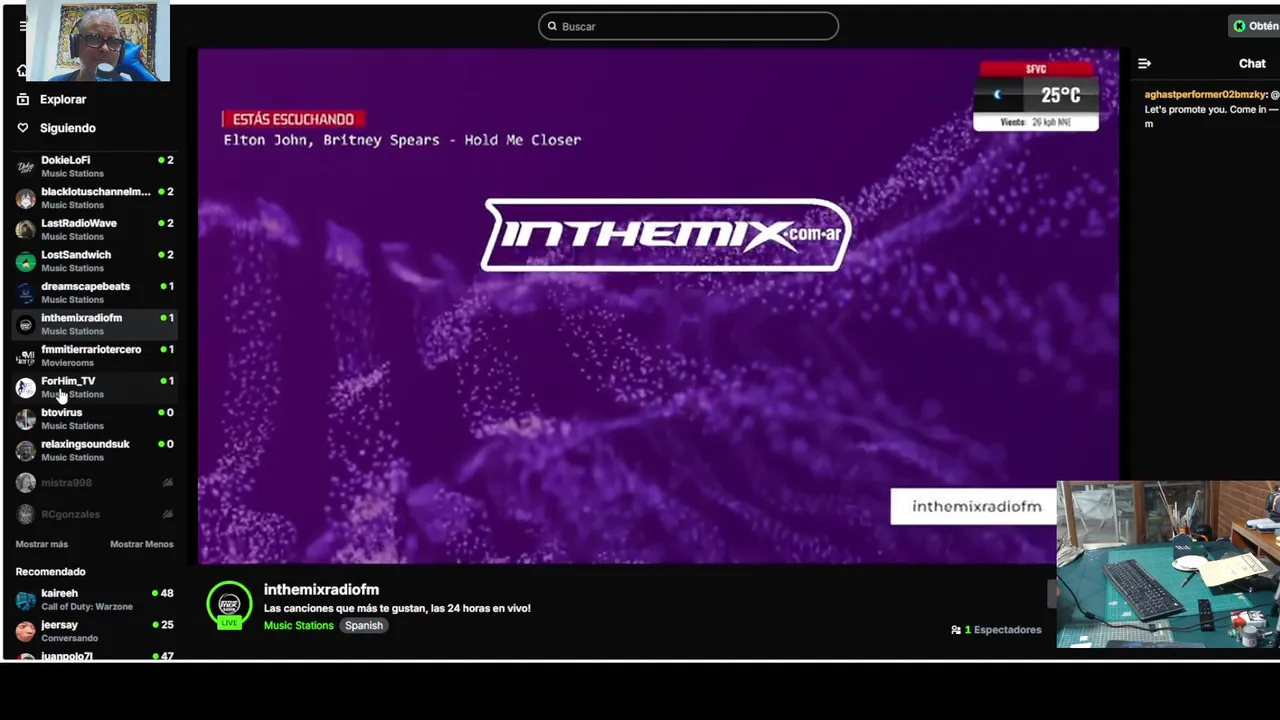Click Mostrar Menos to show fewer channels
This screenshot has width=1280, height=720.
[142, 544]
